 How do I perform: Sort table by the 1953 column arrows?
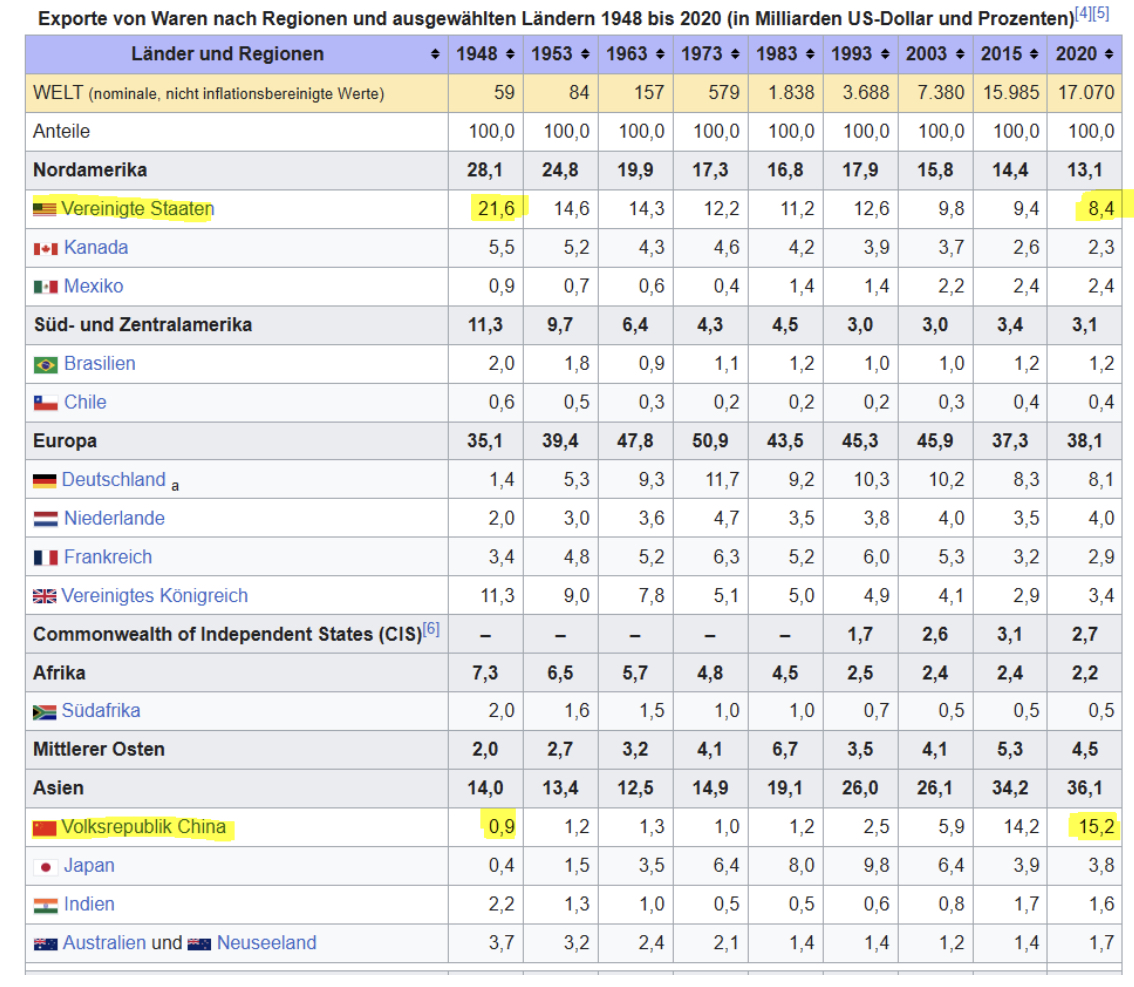coord(585,54)
